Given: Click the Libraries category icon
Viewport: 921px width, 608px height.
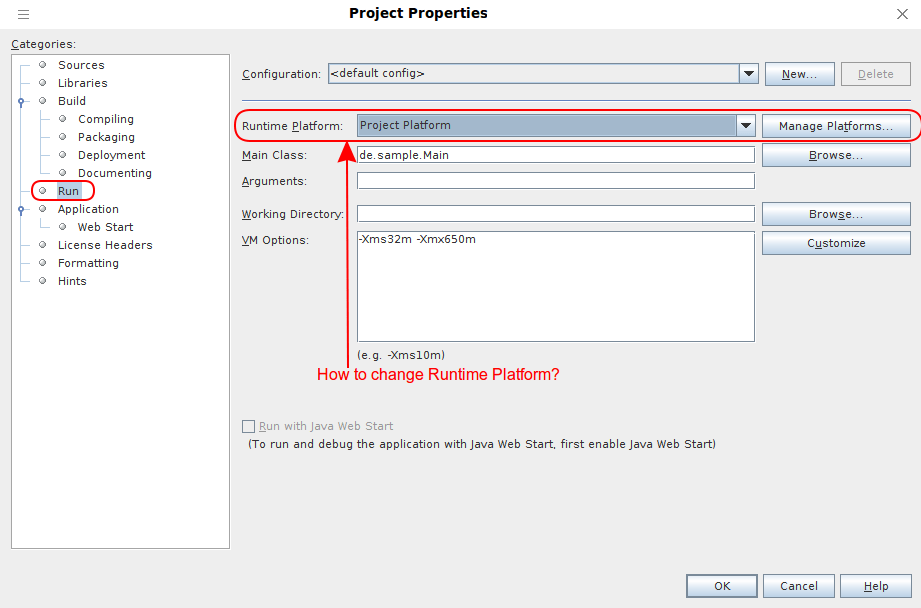Looking at the screenshot, I should (42, 83).
